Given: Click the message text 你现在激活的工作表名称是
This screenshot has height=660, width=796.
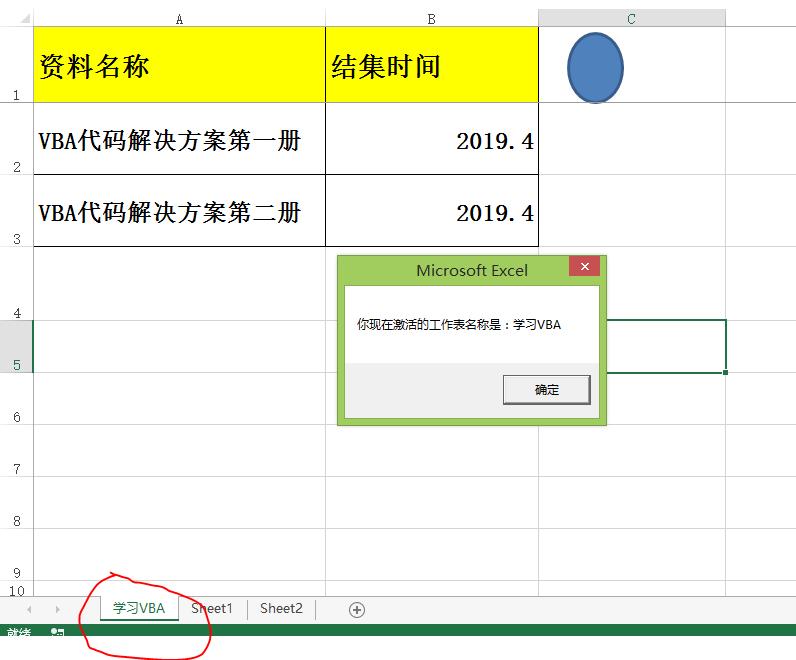Looking at the screenshot, I should point(428,324).
